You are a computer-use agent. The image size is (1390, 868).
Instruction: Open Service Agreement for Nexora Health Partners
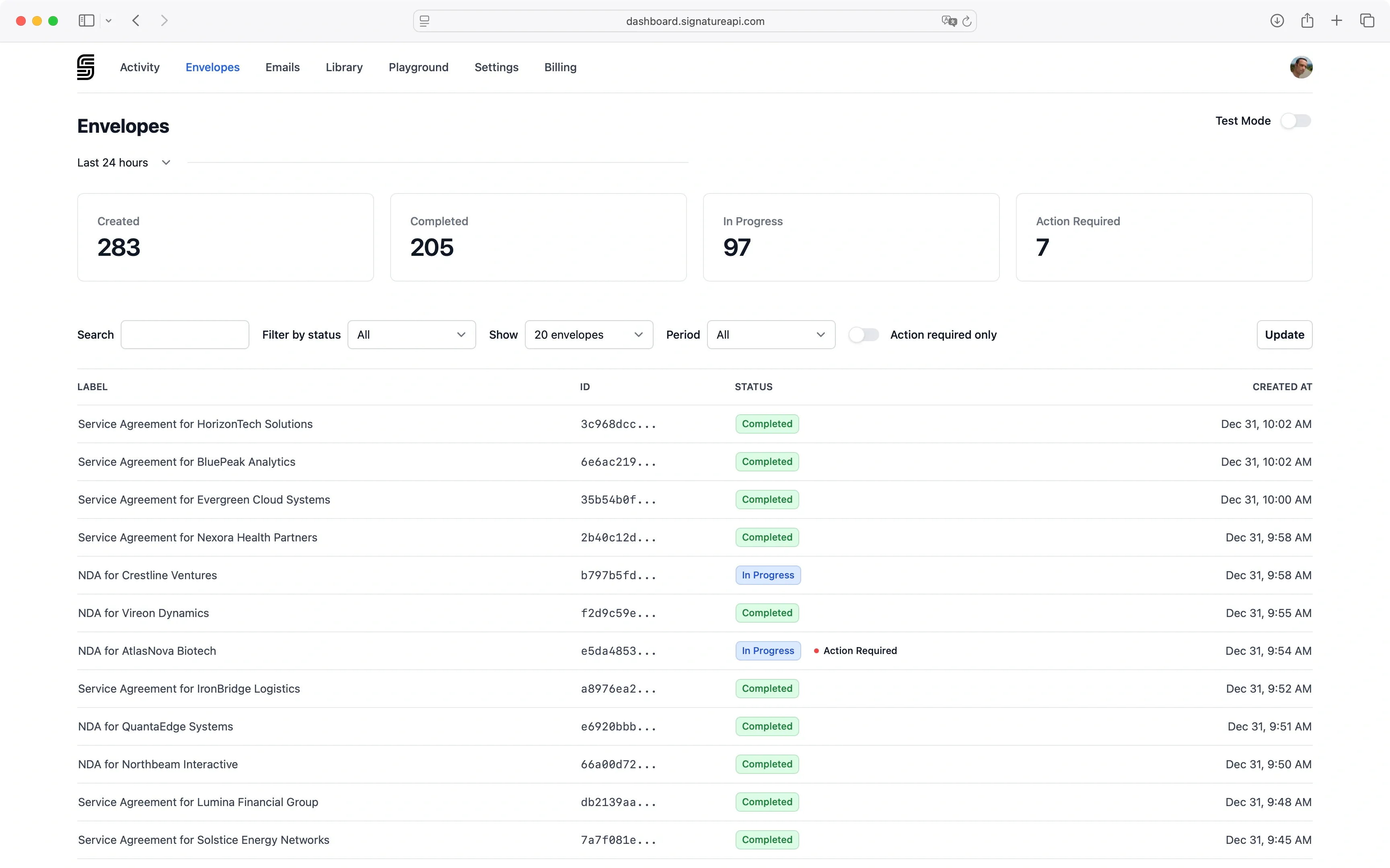click(197, 537)
